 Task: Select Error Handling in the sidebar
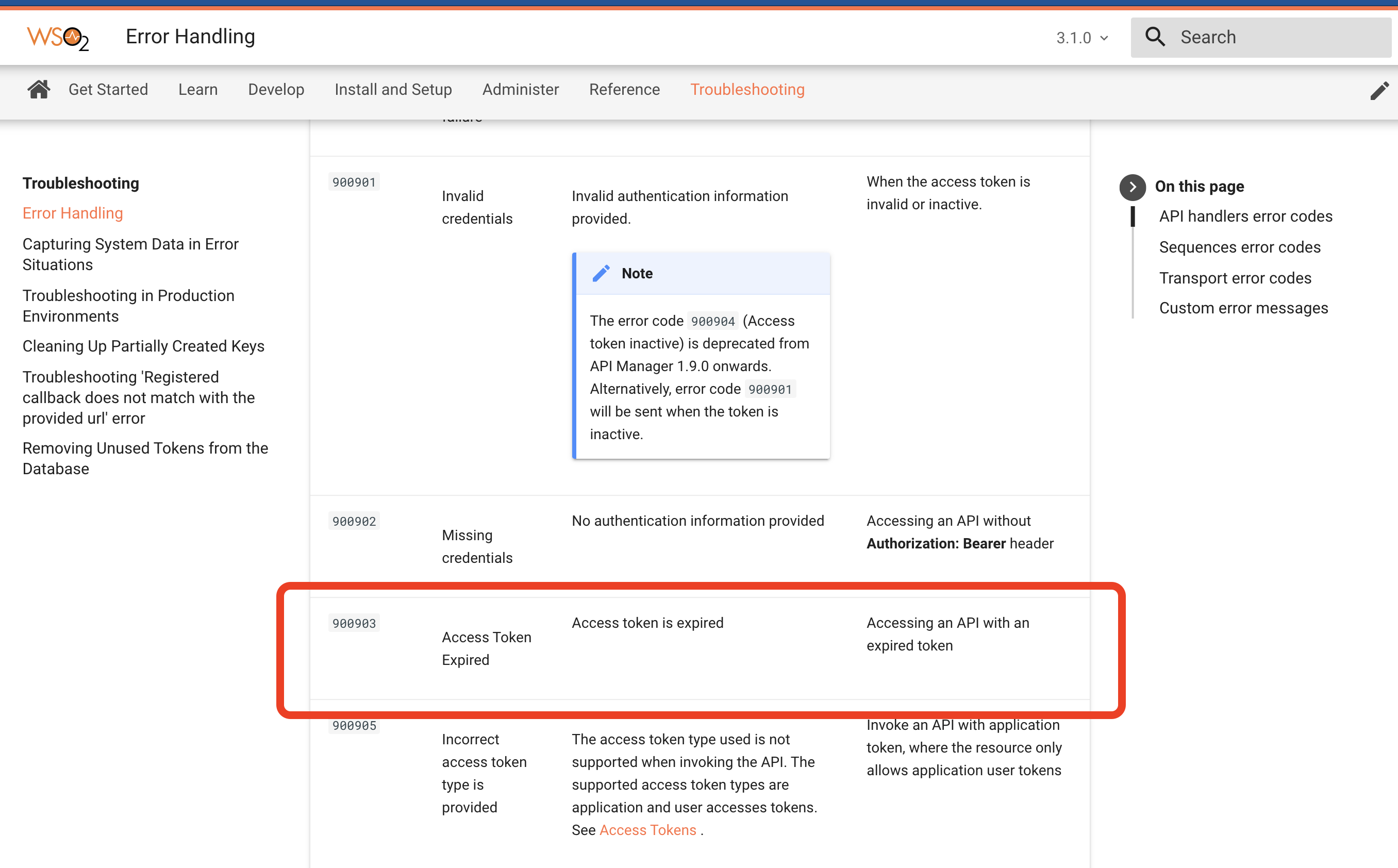click(x=73, y=213)
